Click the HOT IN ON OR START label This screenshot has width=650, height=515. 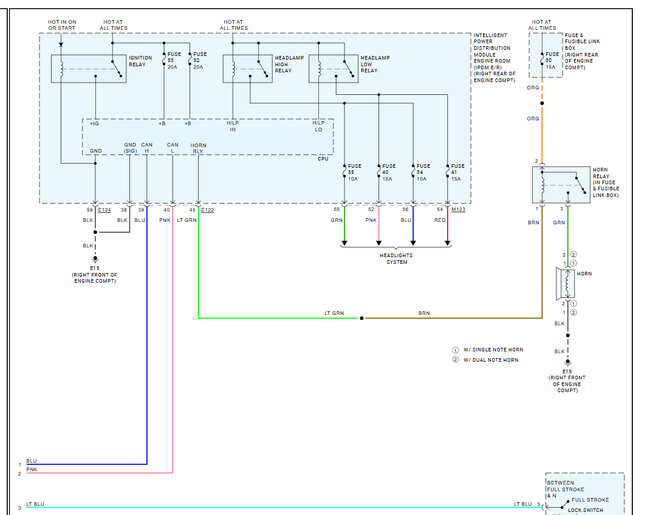(62, 25)
